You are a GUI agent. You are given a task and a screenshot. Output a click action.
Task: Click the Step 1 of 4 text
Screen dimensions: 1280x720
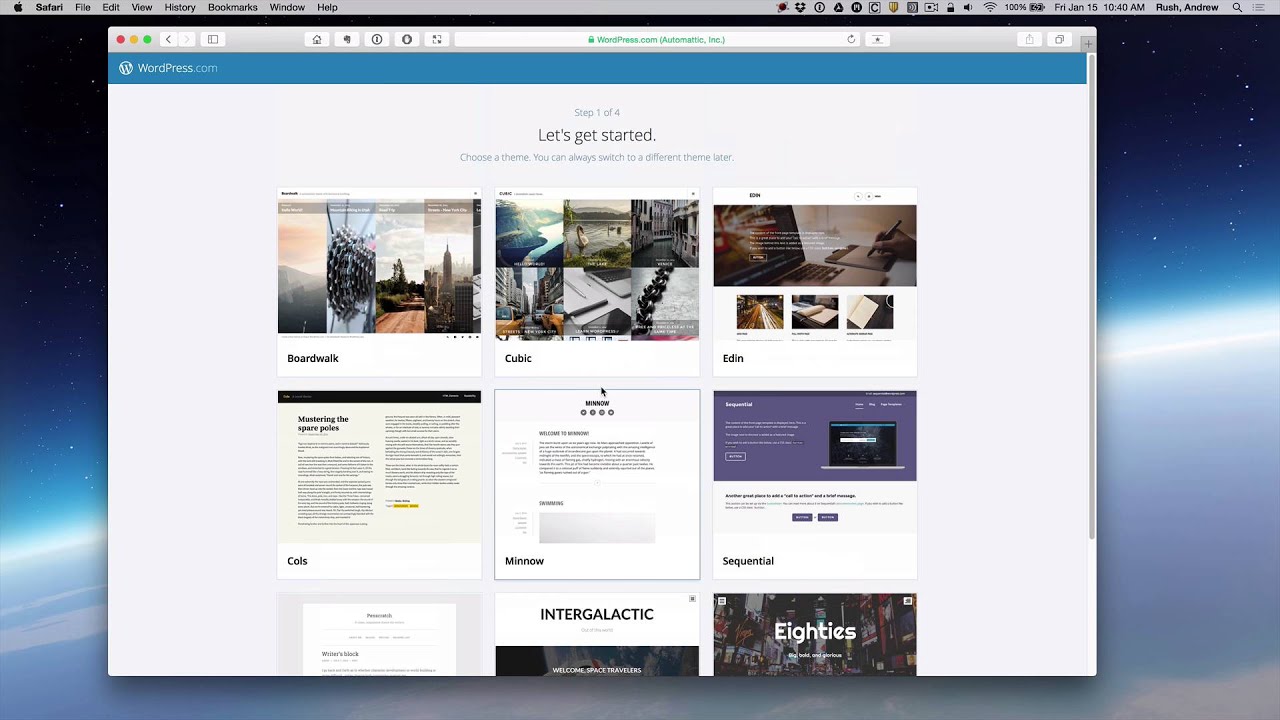tap(597, 112)
